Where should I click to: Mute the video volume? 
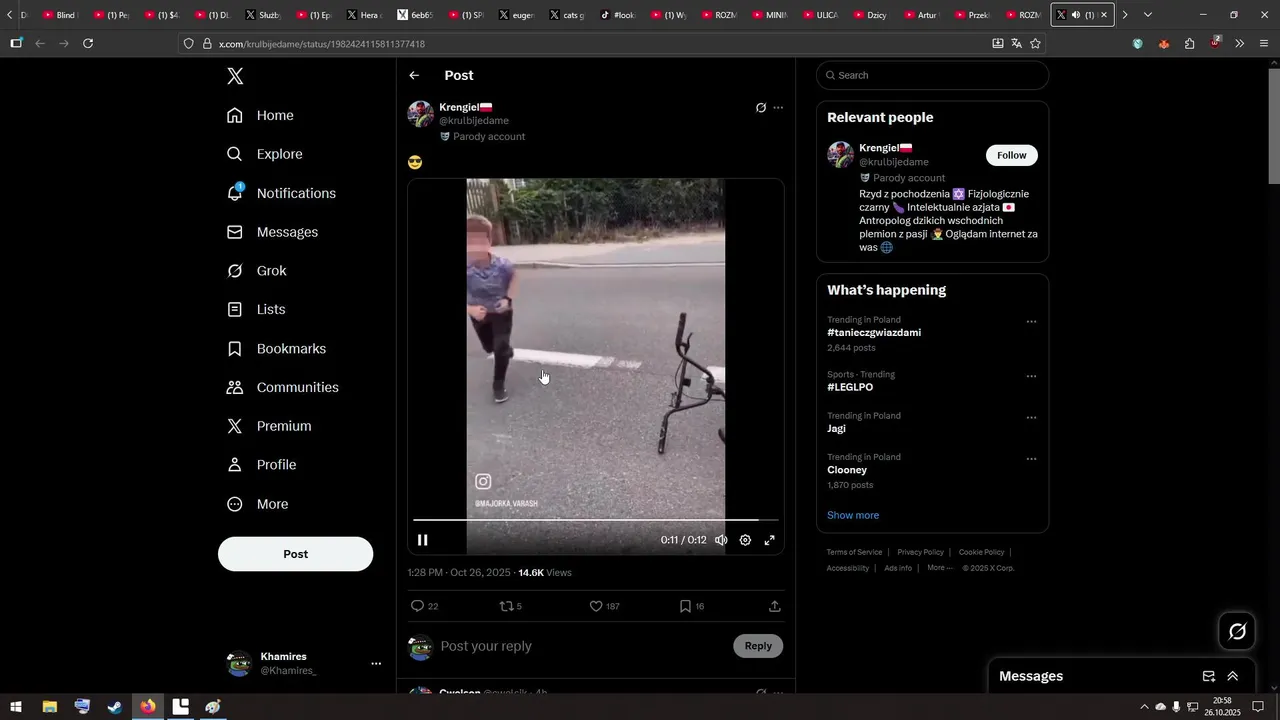click(721, 540)
